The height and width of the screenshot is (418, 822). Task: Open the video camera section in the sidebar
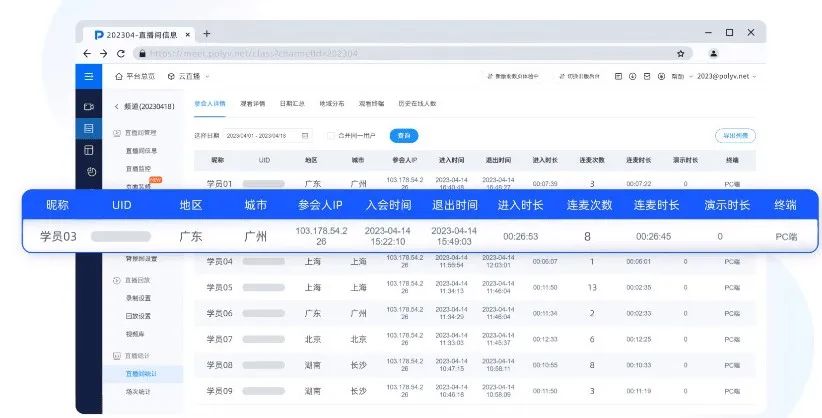click(88, 106)
